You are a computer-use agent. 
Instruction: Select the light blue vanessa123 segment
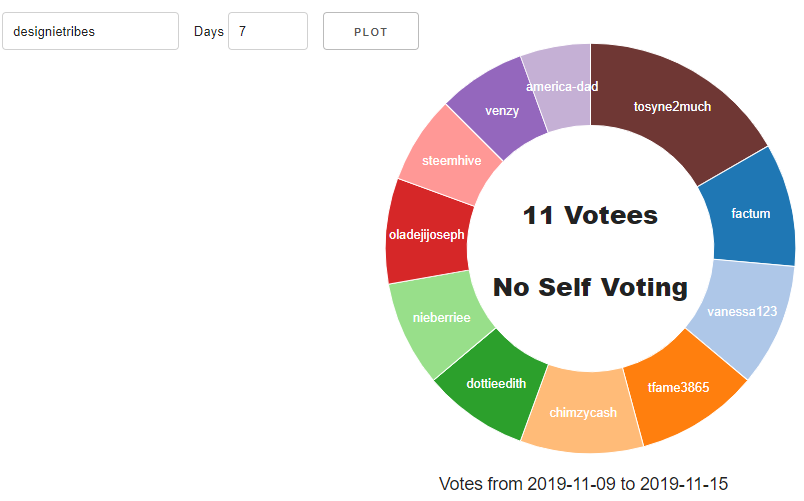742,312
